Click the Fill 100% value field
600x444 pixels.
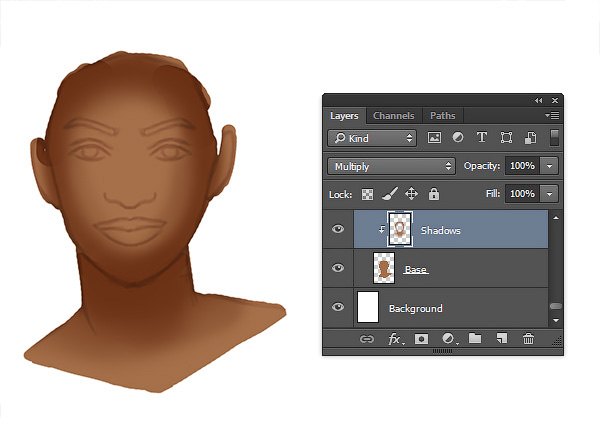pos(522,194)
